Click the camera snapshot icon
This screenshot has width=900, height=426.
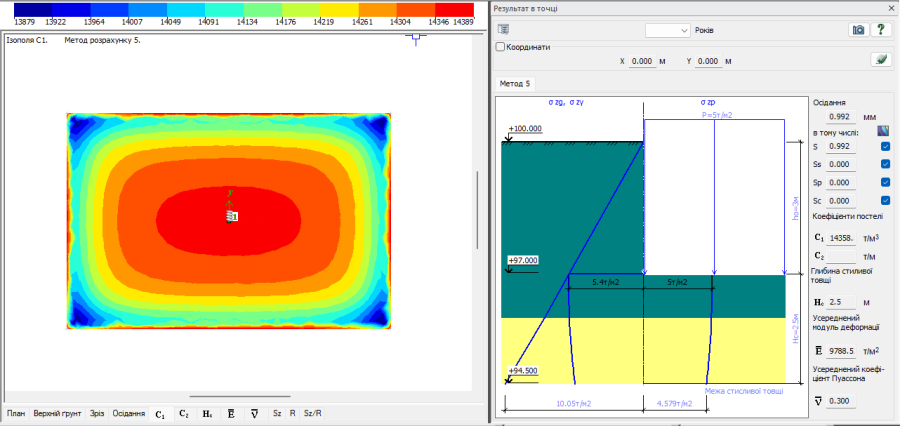pyautogui.click(x=857, y=30)
